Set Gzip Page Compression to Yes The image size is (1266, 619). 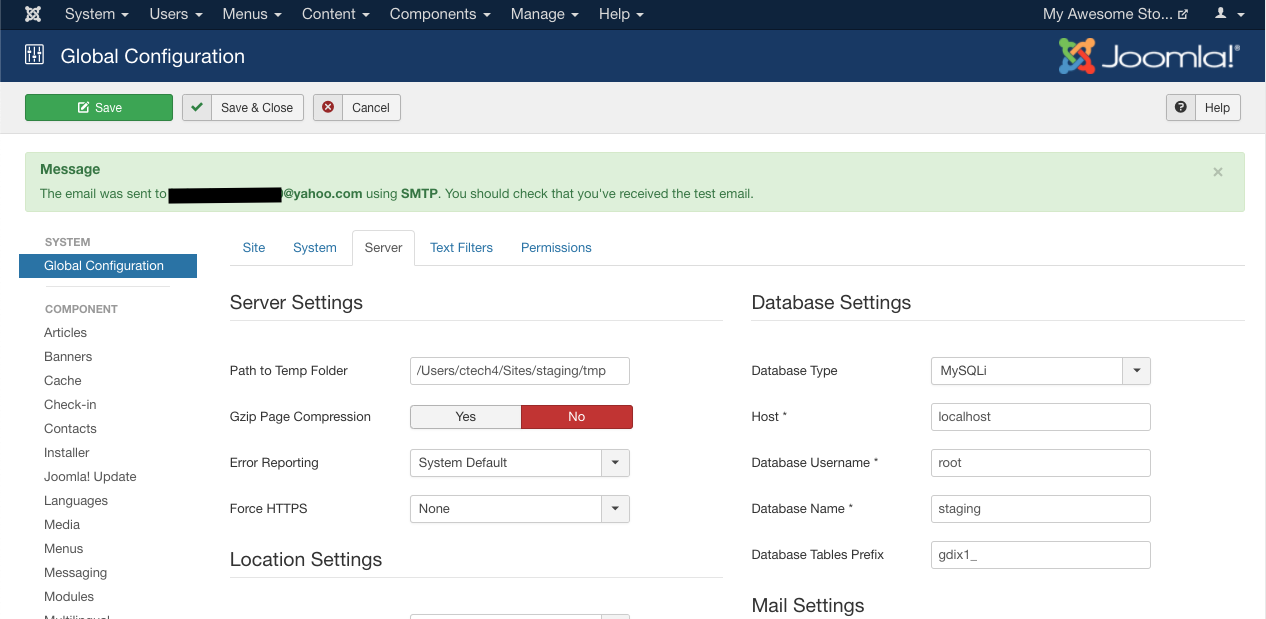466,417
